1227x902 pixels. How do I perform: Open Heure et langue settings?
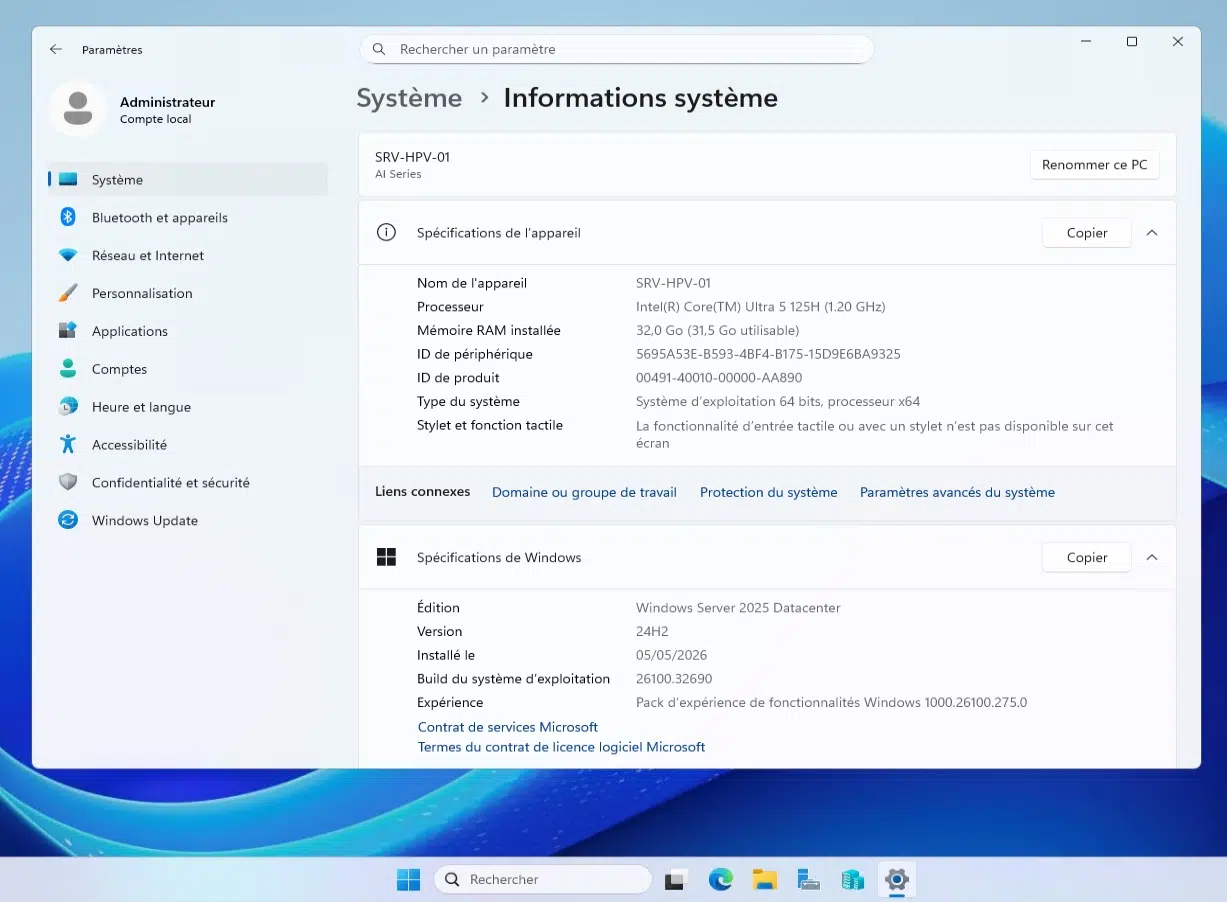pyautogui.click(x=188, y=407)
